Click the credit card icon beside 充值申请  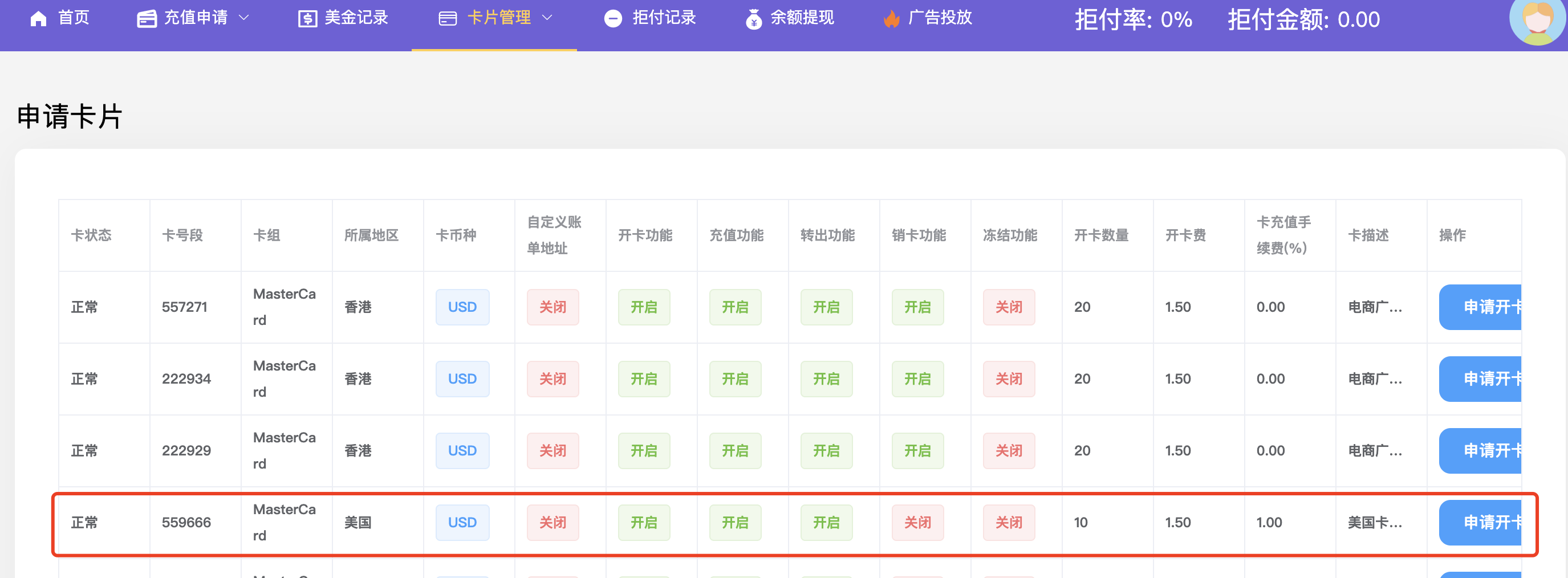pos(146,19)
